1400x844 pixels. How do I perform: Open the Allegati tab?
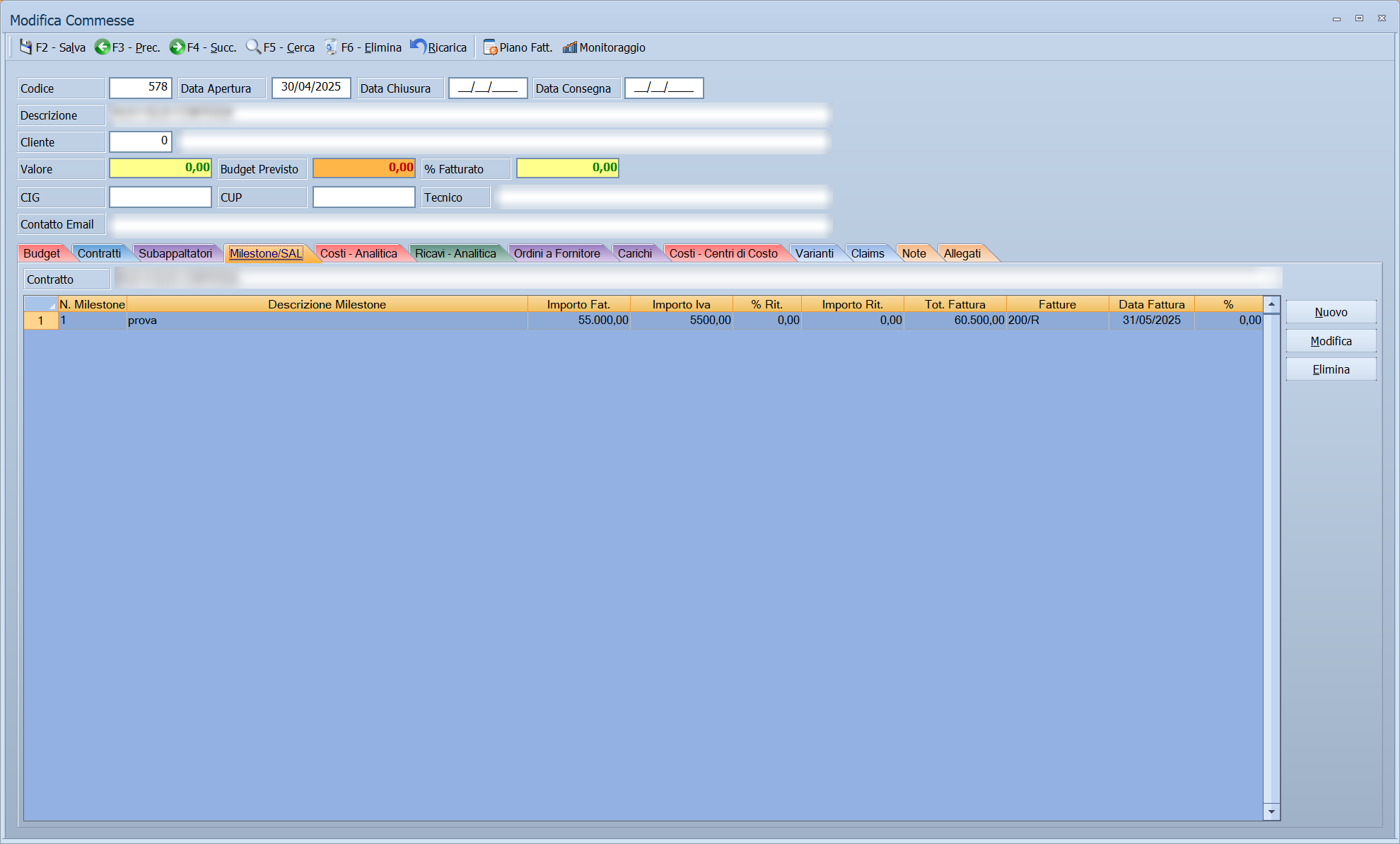pyautogui.click(x=962, y=253)
